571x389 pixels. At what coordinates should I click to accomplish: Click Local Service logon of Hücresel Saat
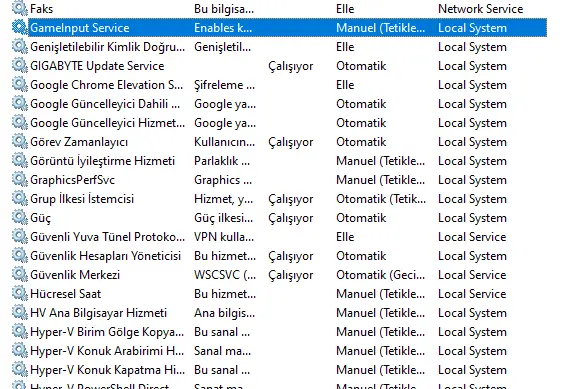pos(472,294)
